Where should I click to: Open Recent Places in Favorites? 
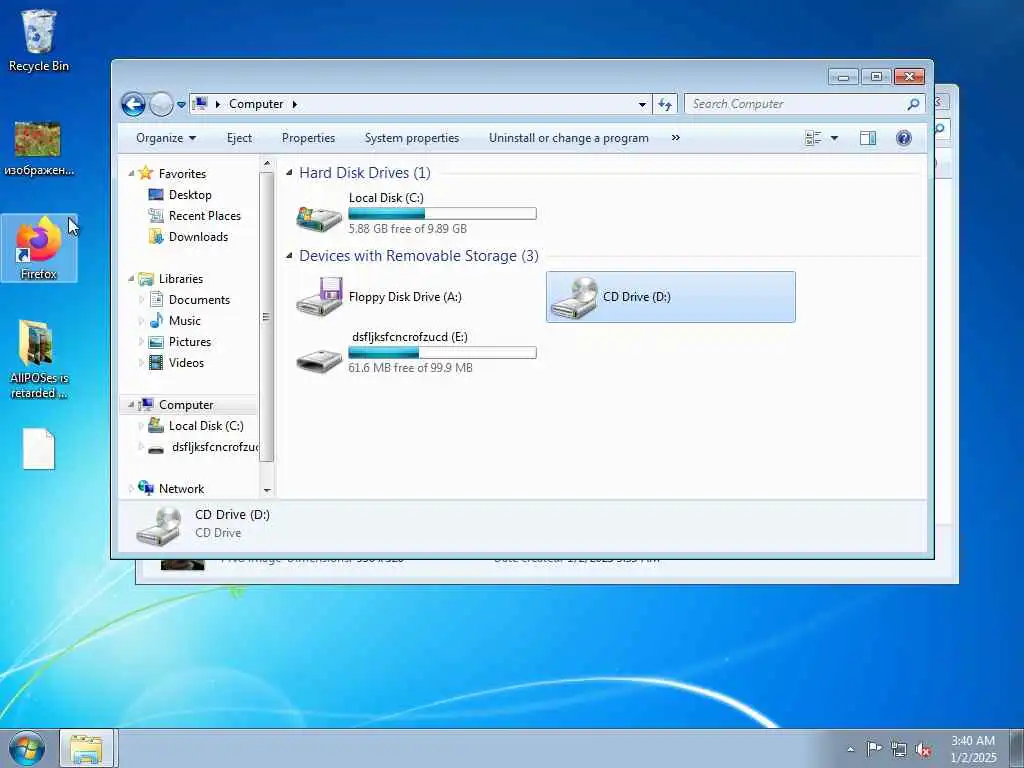204,216
